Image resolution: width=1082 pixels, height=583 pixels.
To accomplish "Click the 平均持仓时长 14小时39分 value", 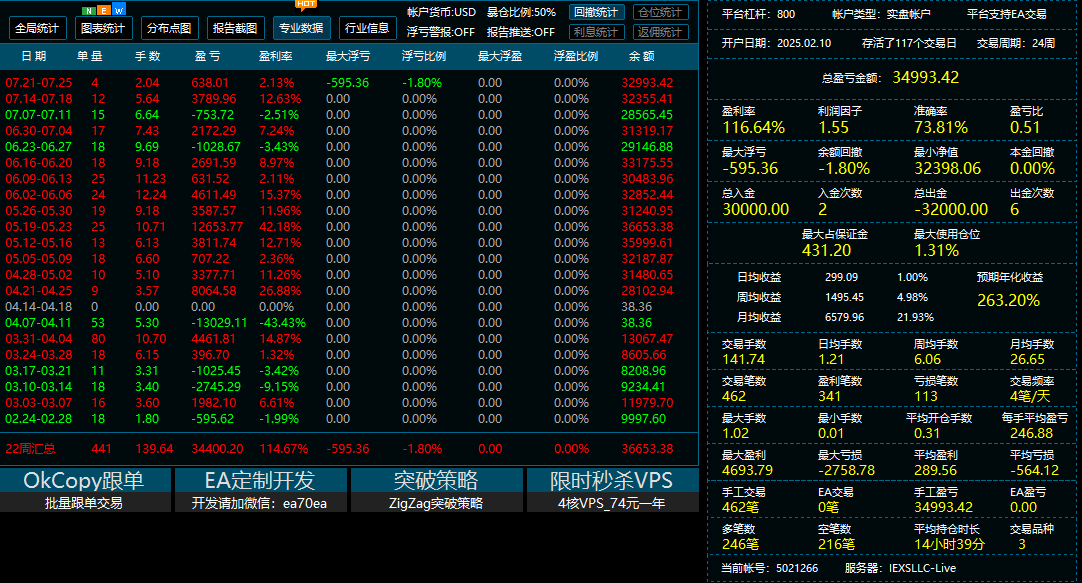I will [x=950, y=544].
